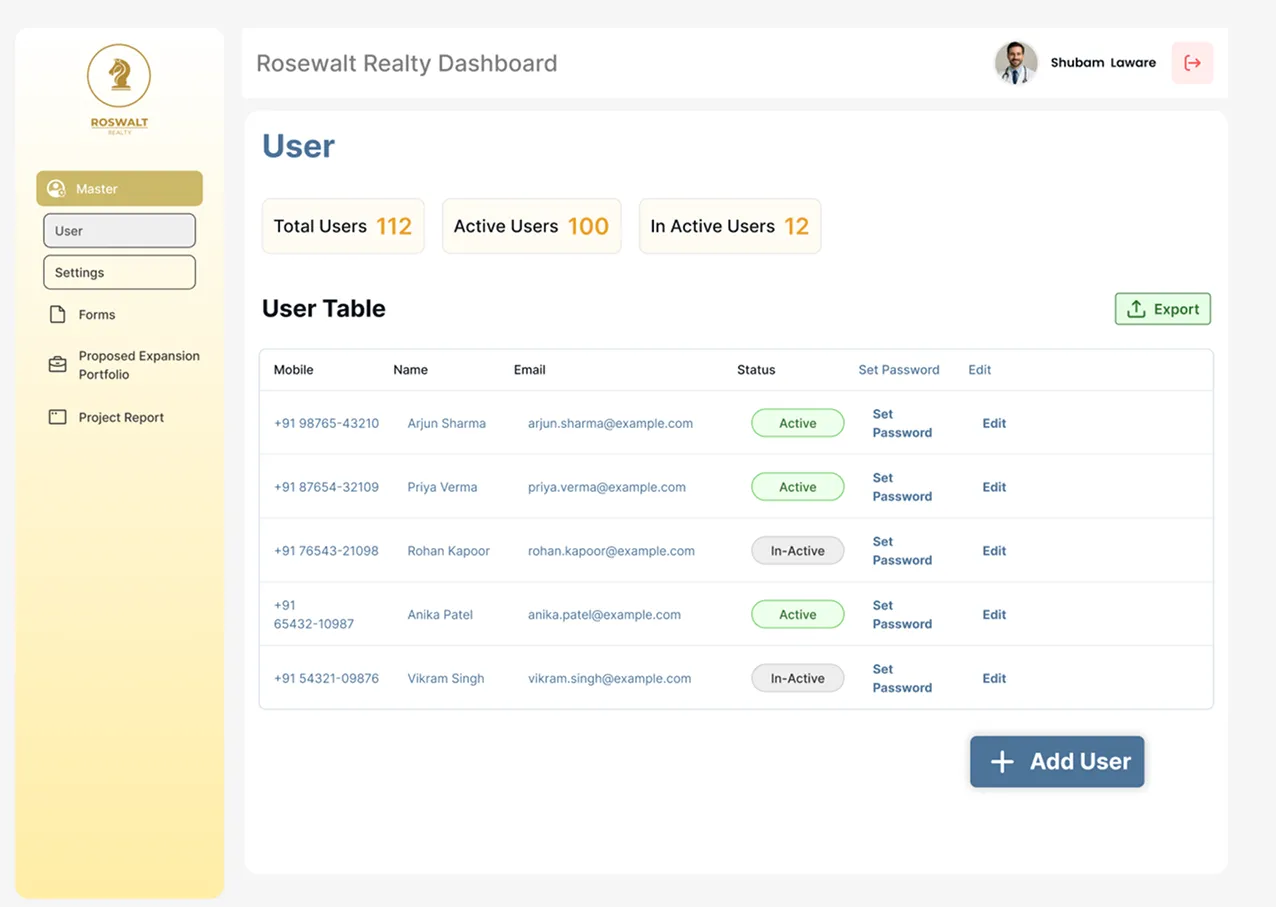Click the export upload icon
Screen dimensions: 1276x907
click(1138, 308)
